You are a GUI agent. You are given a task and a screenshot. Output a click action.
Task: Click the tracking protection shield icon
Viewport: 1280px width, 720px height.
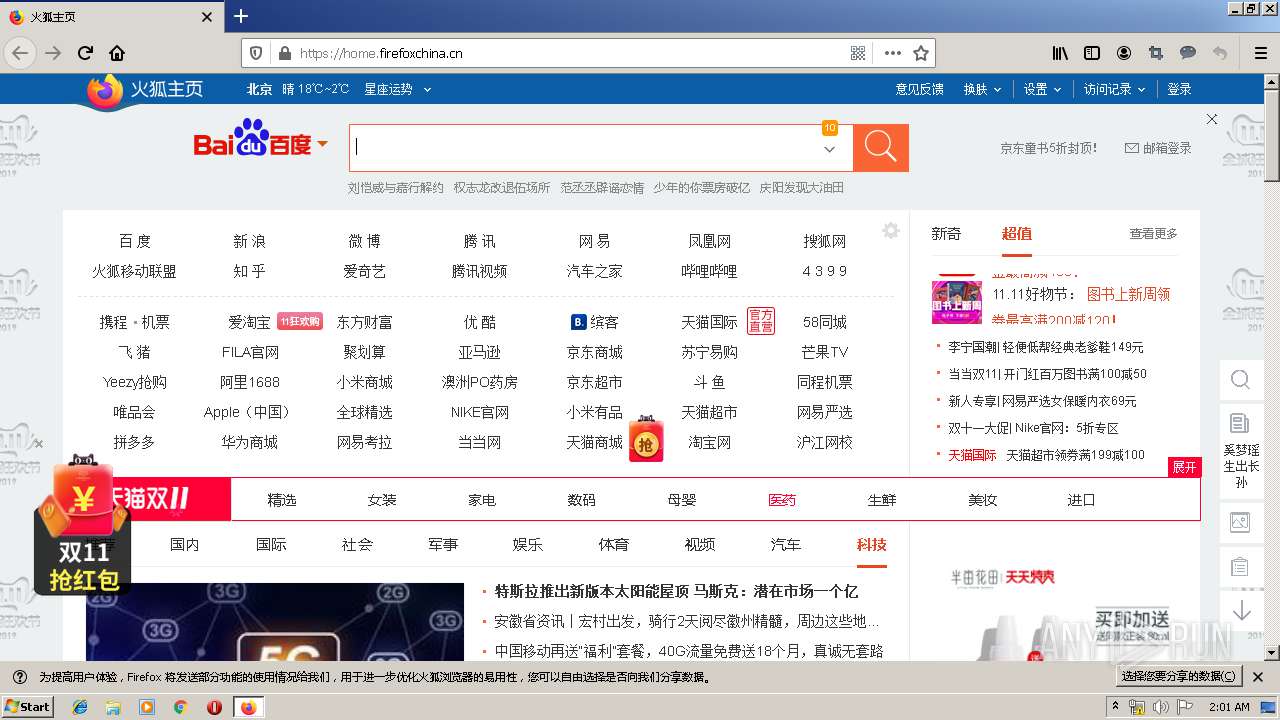[x=256, y=53]
